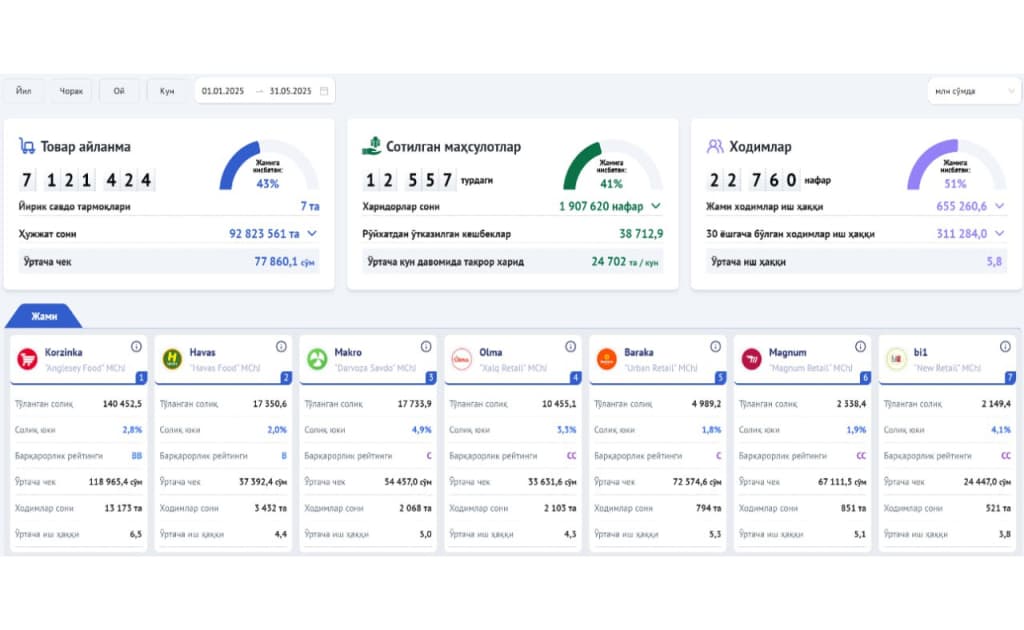Click the Korzinka logo

click(27, 359)
